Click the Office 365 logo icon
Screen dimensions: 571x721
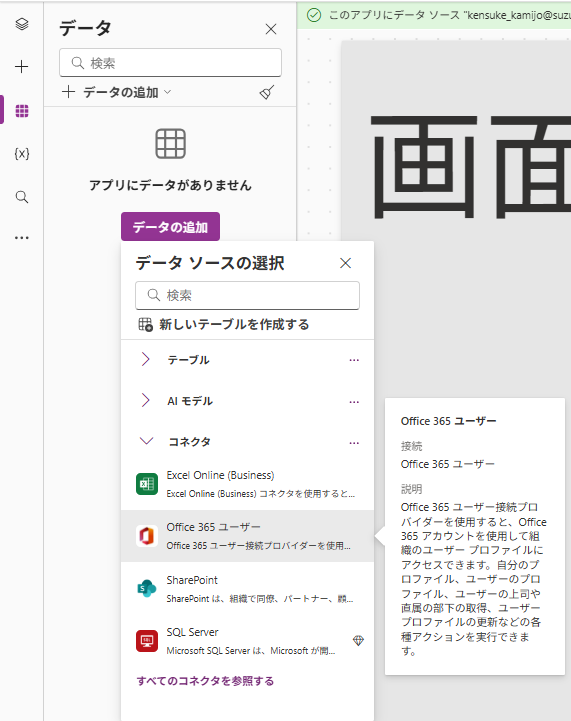[147, 536]
